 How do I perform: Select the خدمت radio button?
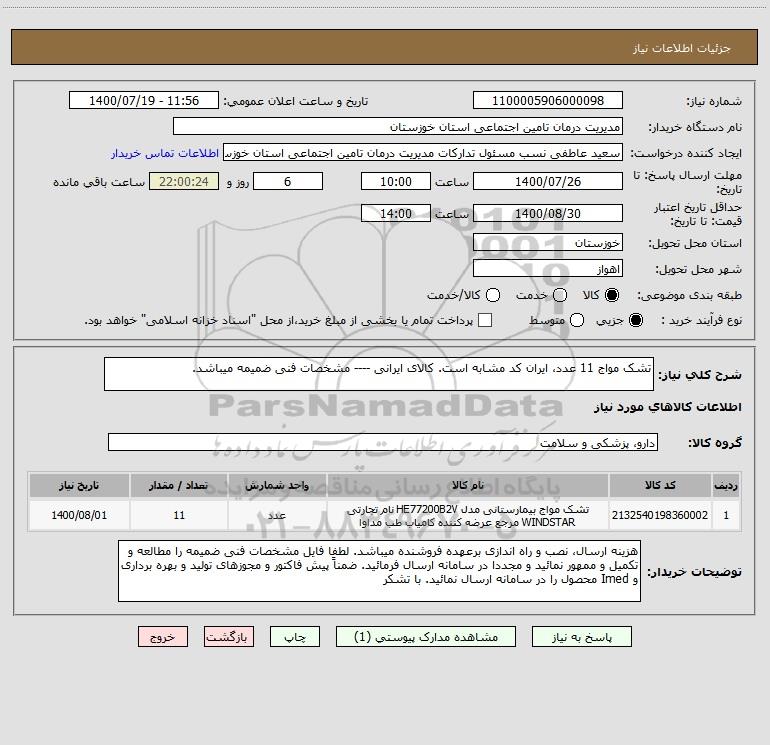(x=560, y=295)
